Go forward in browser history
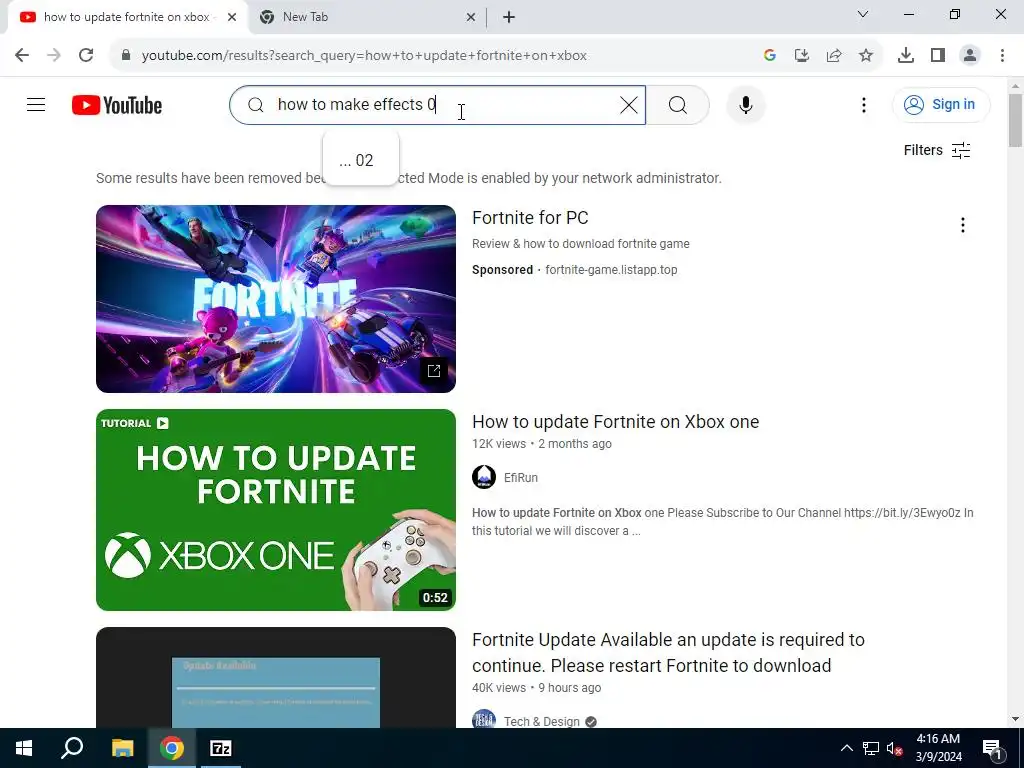Image resolution: width=1024 pixels, height=768 pixels. pyautogui.click(x=54, y=55)
